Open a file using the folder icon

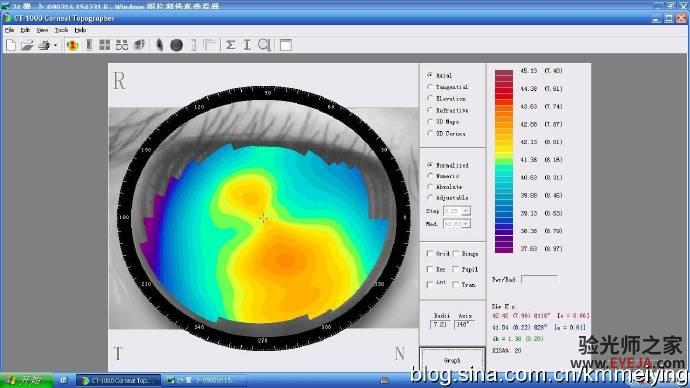tap(27, 45)
